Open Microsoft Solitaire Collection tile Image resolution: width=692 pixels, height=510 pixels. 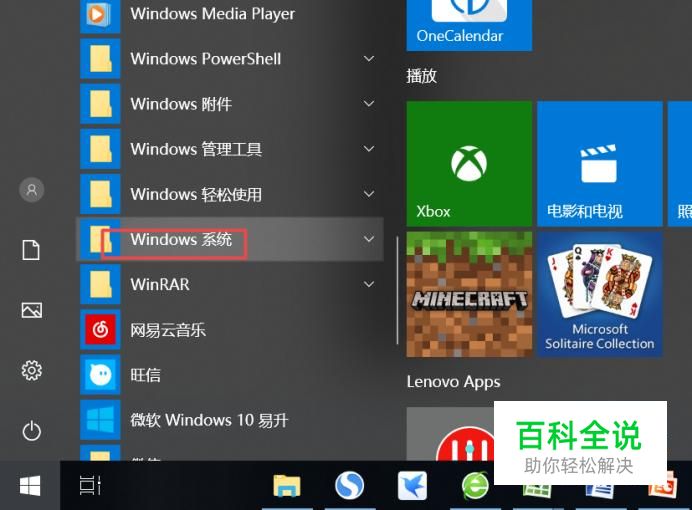pos(600,294)
